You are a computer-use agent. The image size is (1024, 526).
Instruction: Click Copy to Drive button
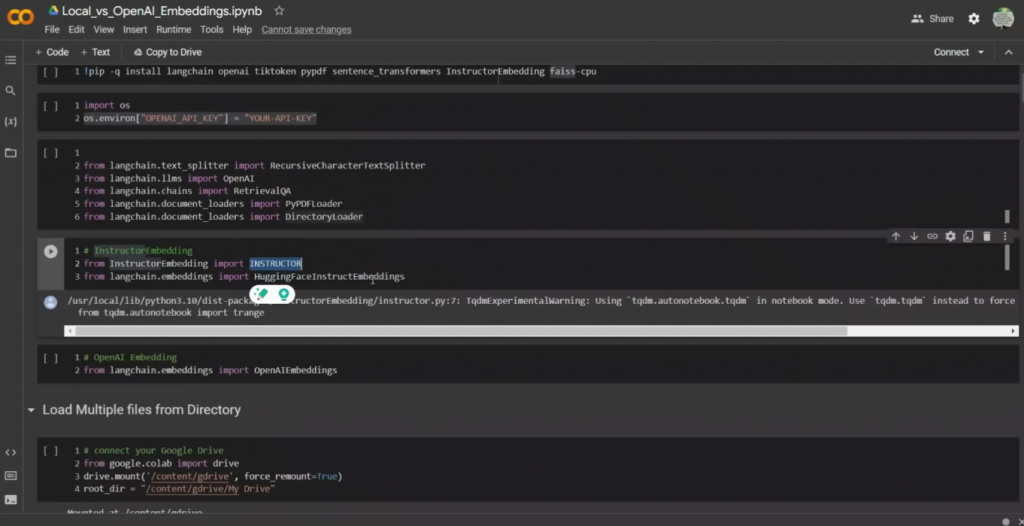point(167,52)
